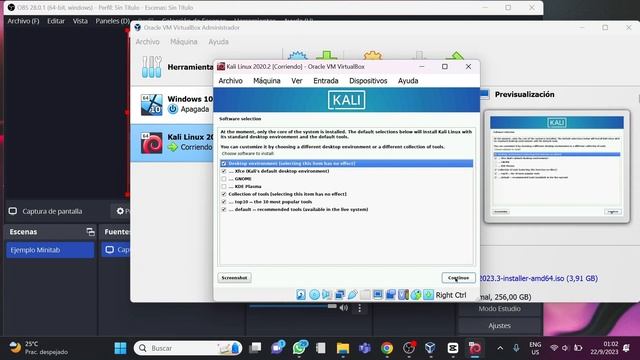This screenshot has height=360, width=640.
Task: Click the network adapters status icon
Action: 340,295
